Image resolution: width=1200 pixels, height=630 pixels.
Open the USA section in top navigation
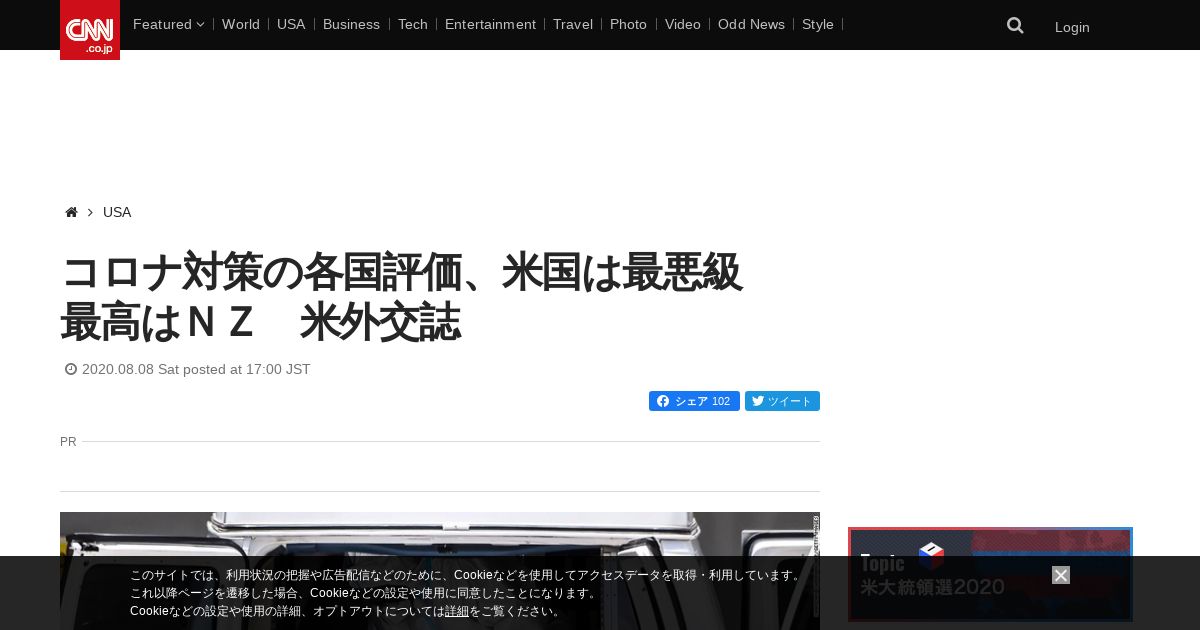(x=291, y=24)
